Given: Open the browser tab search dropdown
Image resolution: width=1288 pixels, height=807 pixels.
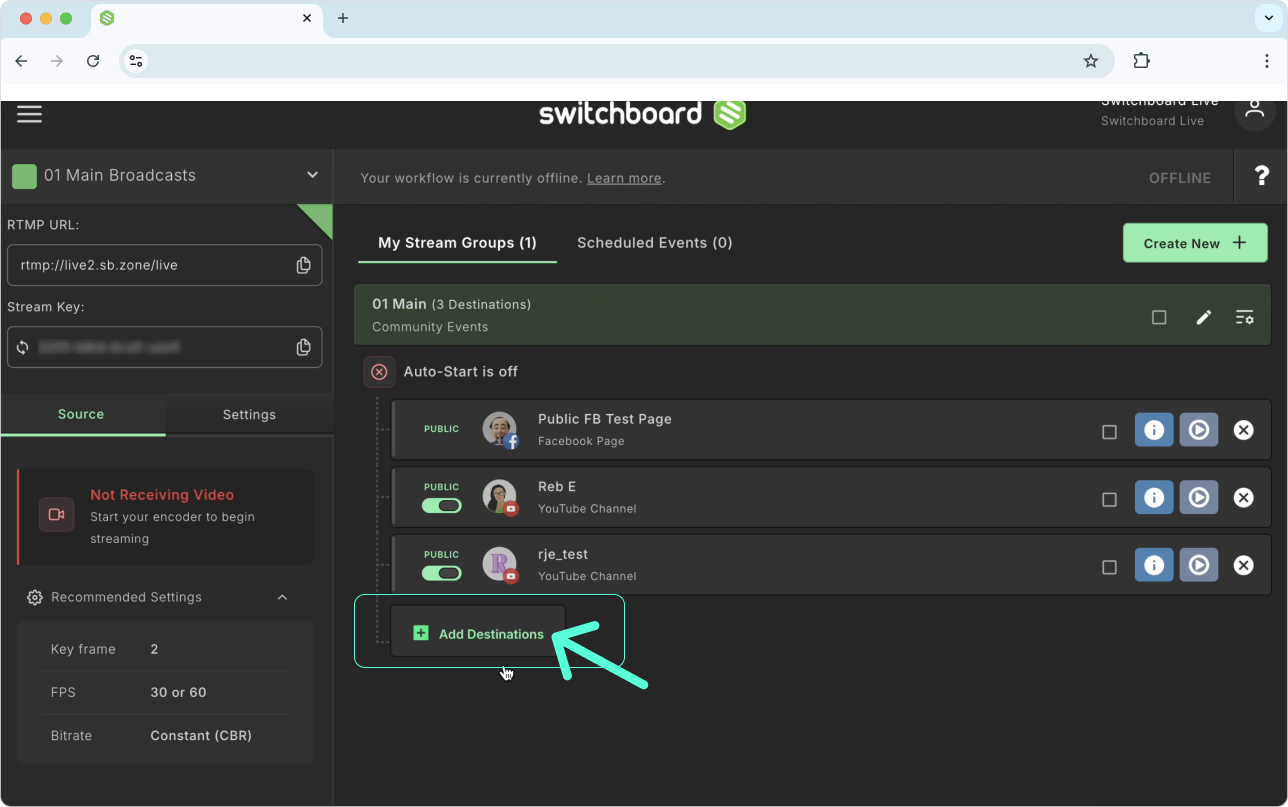Looking at the screenshot, I should coord(1269,18).
